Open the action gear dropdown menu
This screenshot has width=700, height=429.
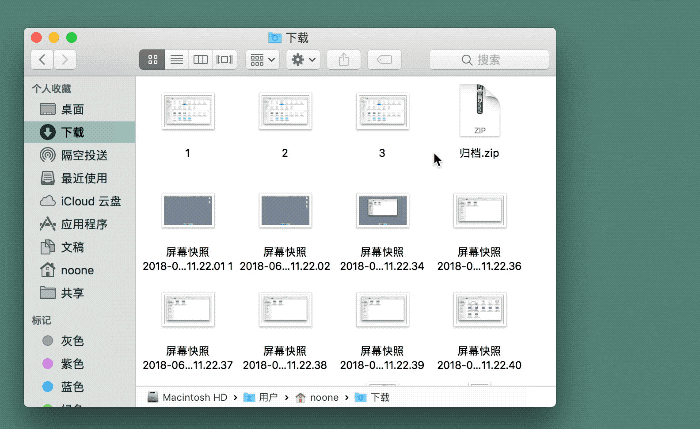tap(303, 60)
